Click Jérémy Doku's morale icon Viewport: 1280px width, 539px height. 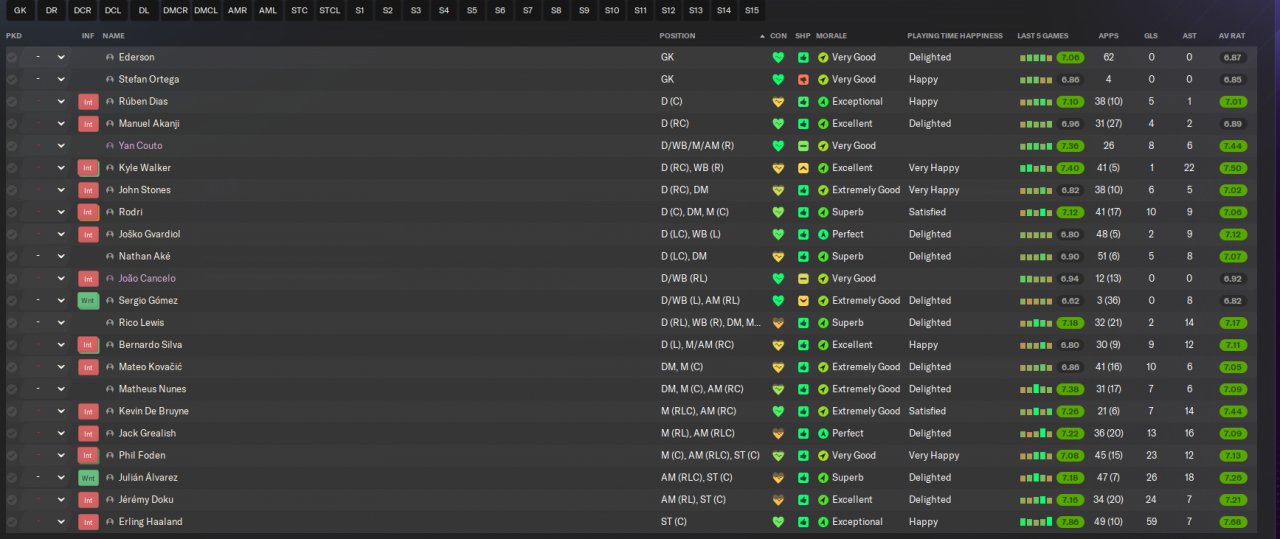[823, 499]
